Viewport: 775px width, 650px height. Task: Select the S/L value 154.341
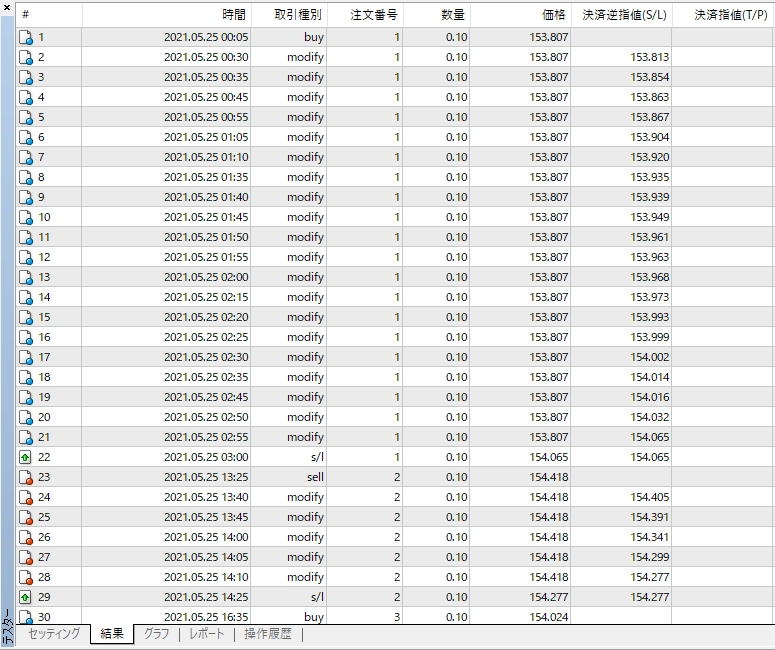tap(649, 538)
